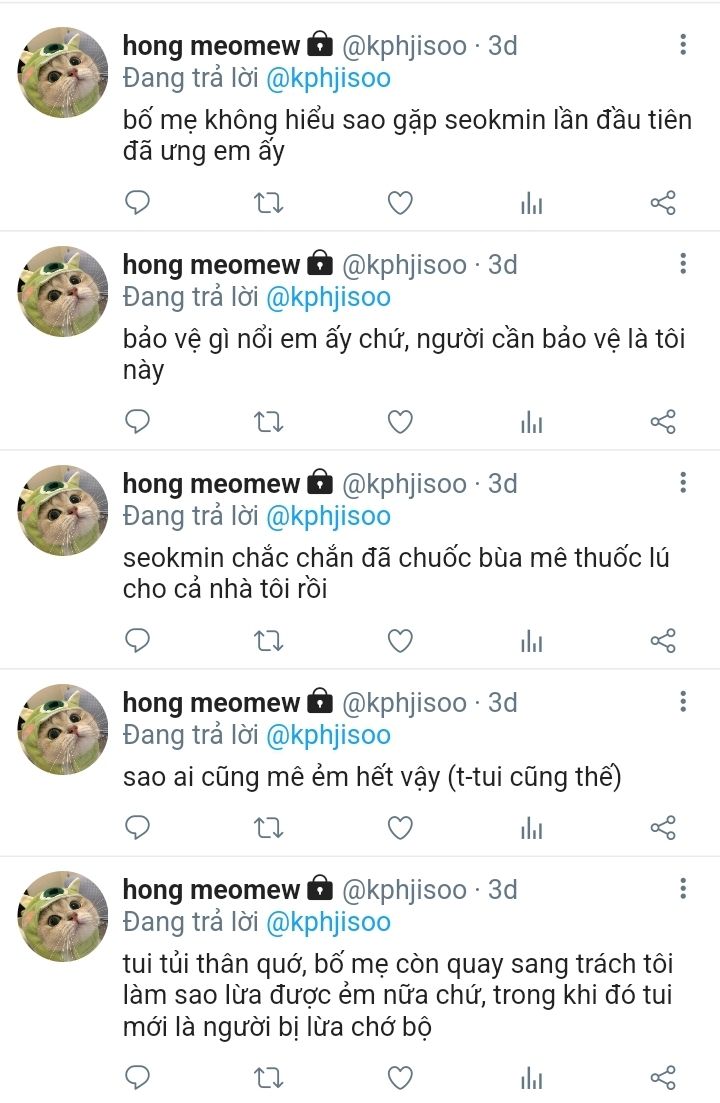Open 'hong meomew' profile name on last tweet
This screenshot has width=720, height=1103.
(x=211, y=889)
